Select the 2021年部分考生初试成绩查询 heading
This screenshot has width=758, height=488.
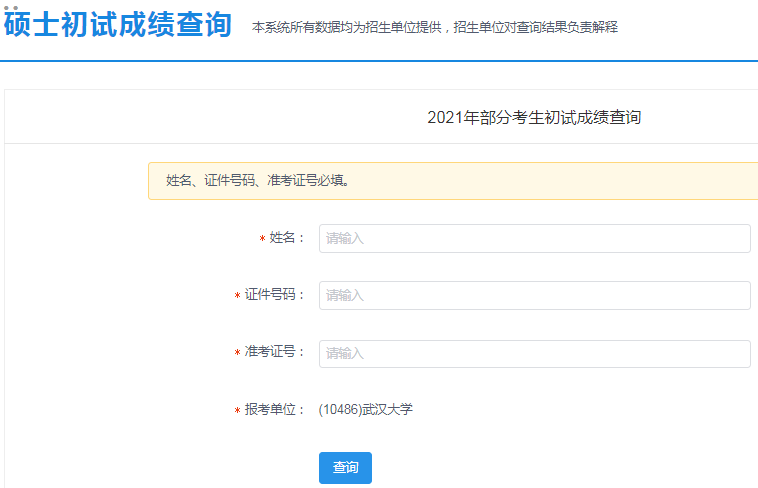pyautogui.click(x=534, y=118)
